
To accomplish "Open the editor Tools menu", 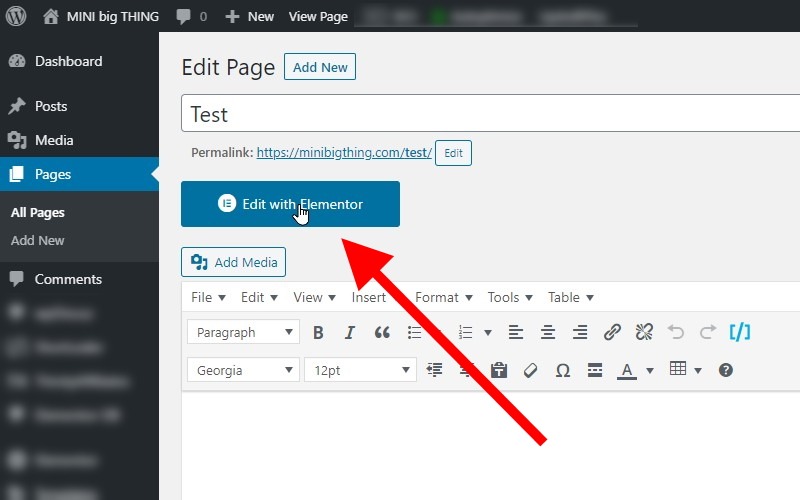I will click(x=510, y=297).
